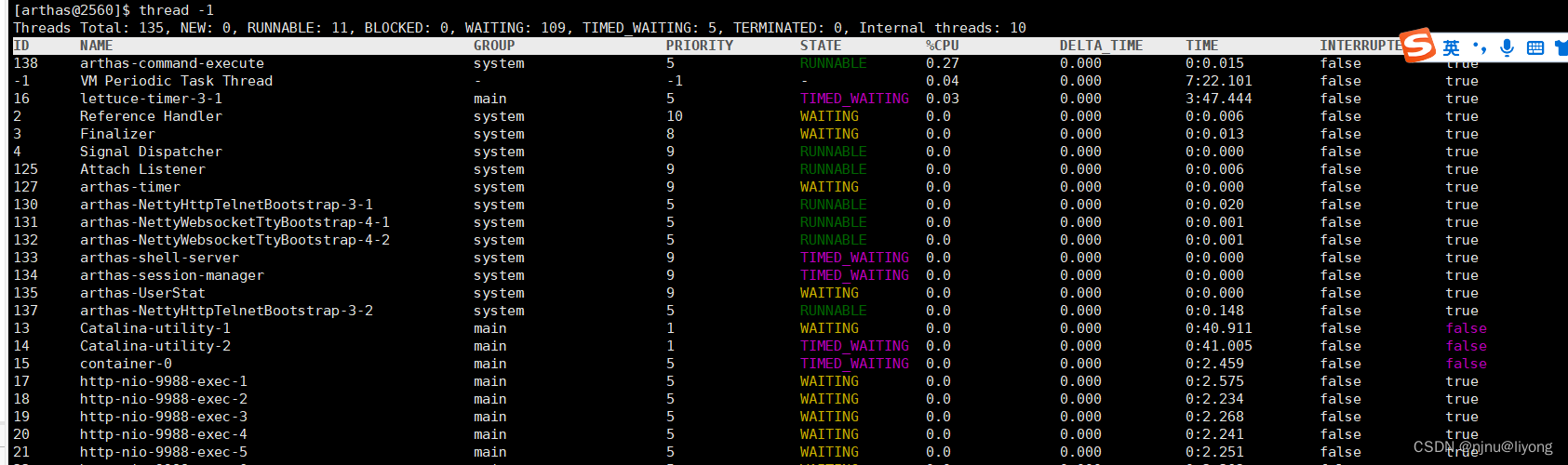Click the %CPU value 0.04

pyautogui.click(x=943, y=81)
